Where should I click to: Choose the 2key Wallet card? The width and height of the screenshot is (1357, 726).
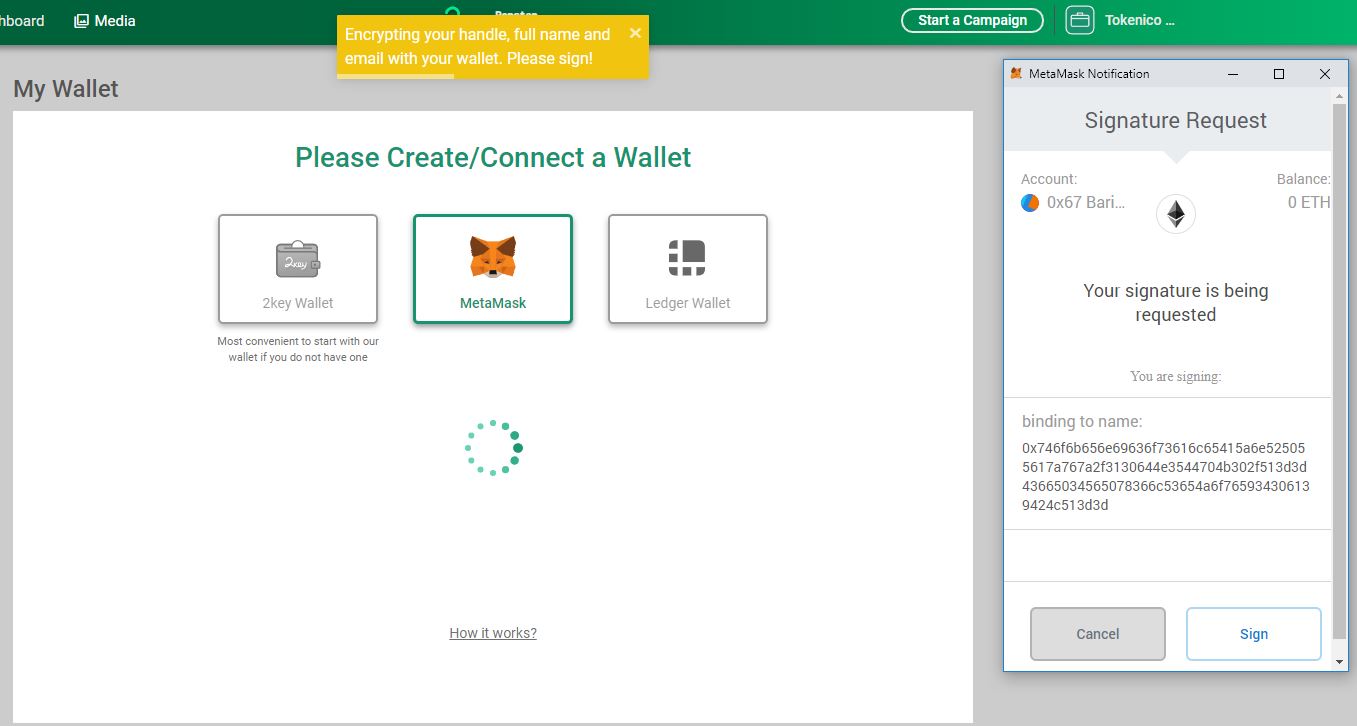point(298,269)
